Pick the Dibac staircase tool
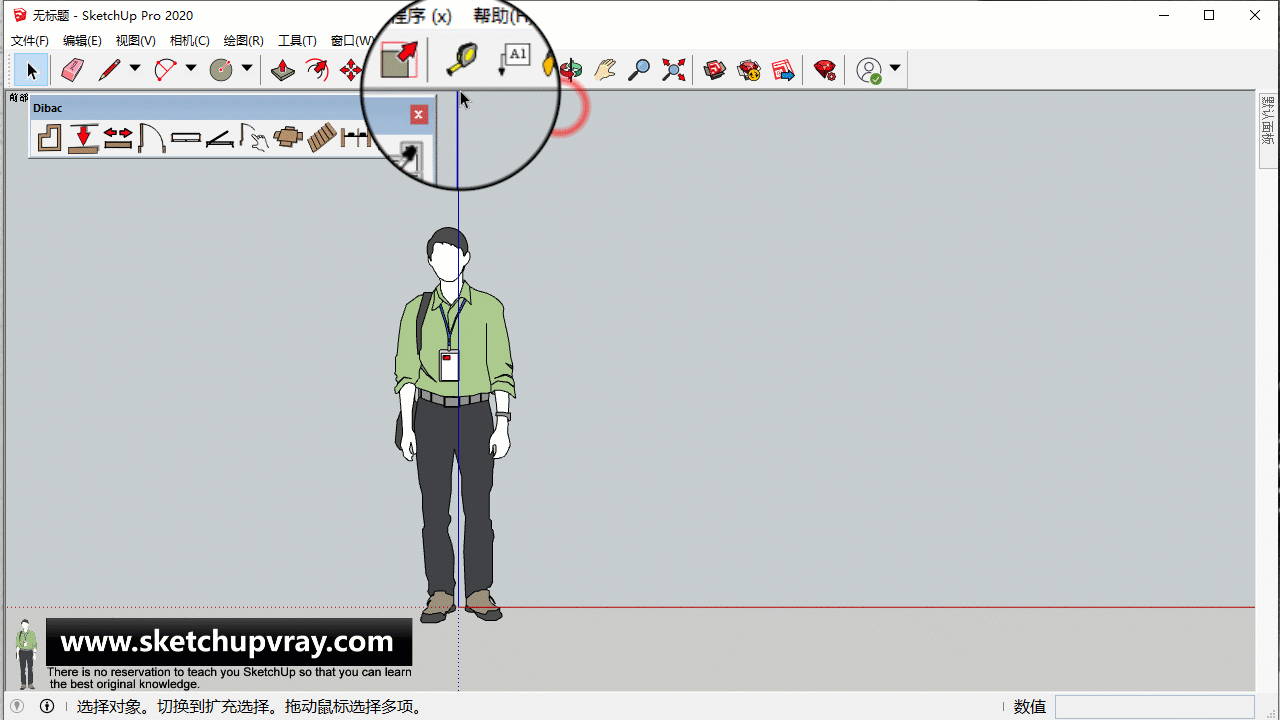The image size is (1280, 720). (321, 138)
